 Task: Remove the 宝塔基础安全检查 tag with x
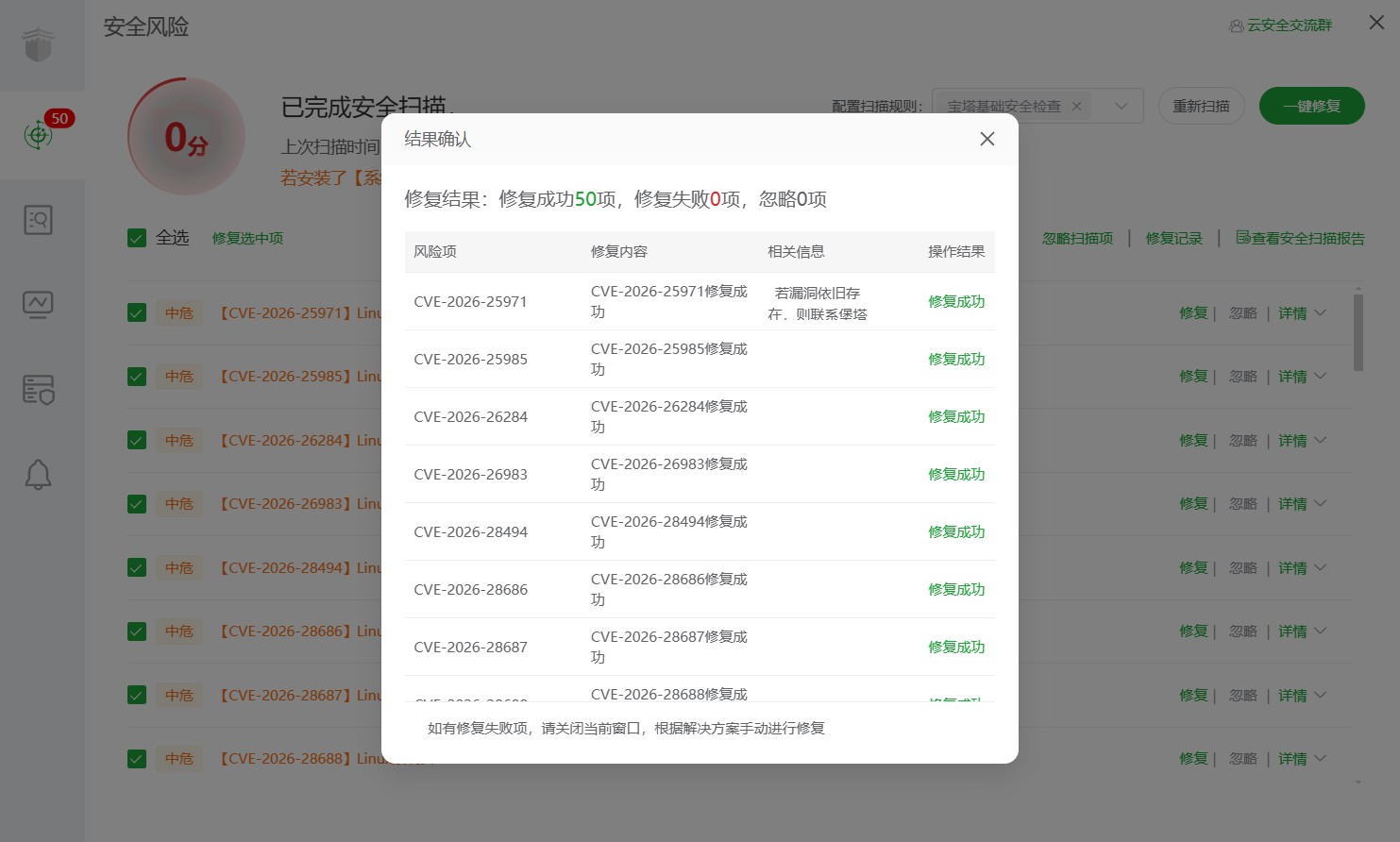(1076, 106)
